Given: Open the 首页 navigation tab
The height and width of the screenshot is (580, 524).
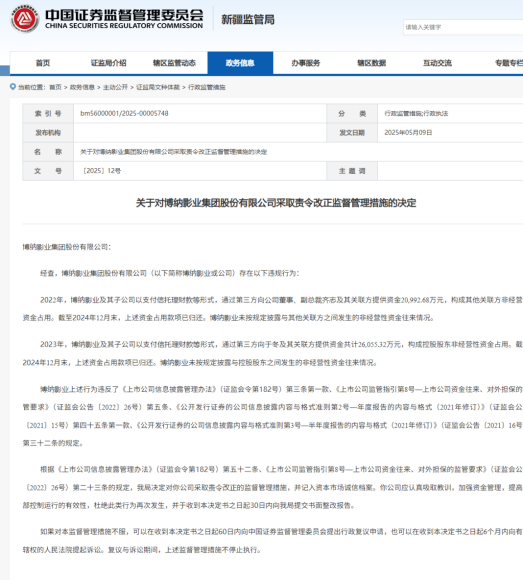Looking at the screenshot, I should point(43,63).
